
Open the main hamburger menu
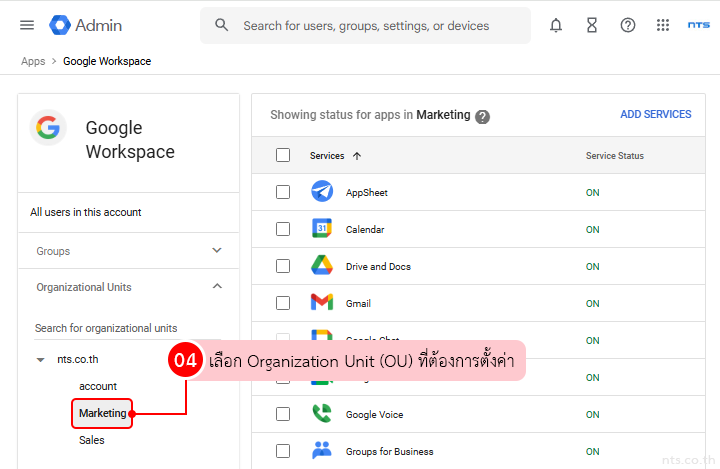[27, 25]
